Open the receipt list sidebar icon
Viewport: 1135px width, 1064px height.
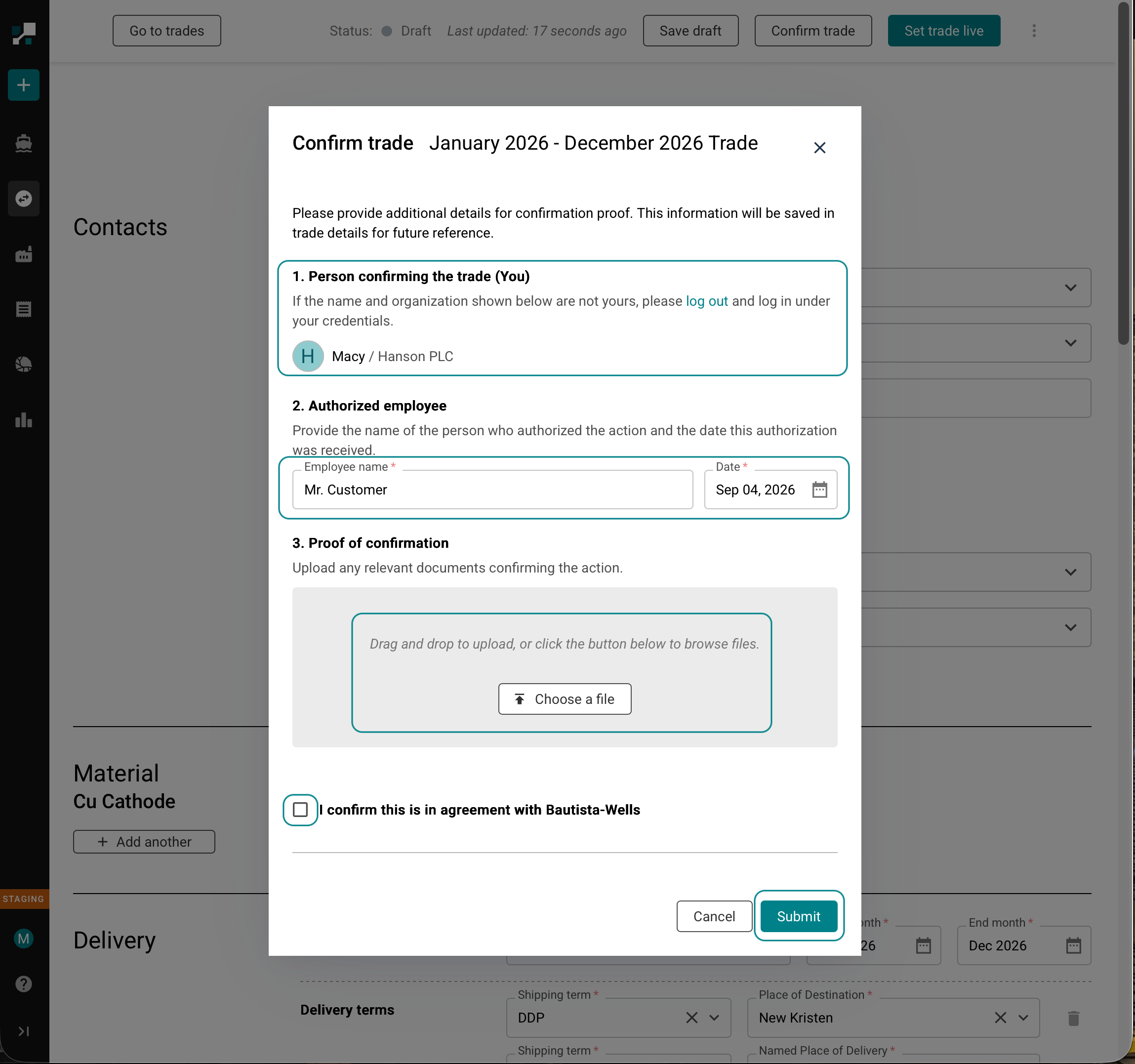point(23,310)
